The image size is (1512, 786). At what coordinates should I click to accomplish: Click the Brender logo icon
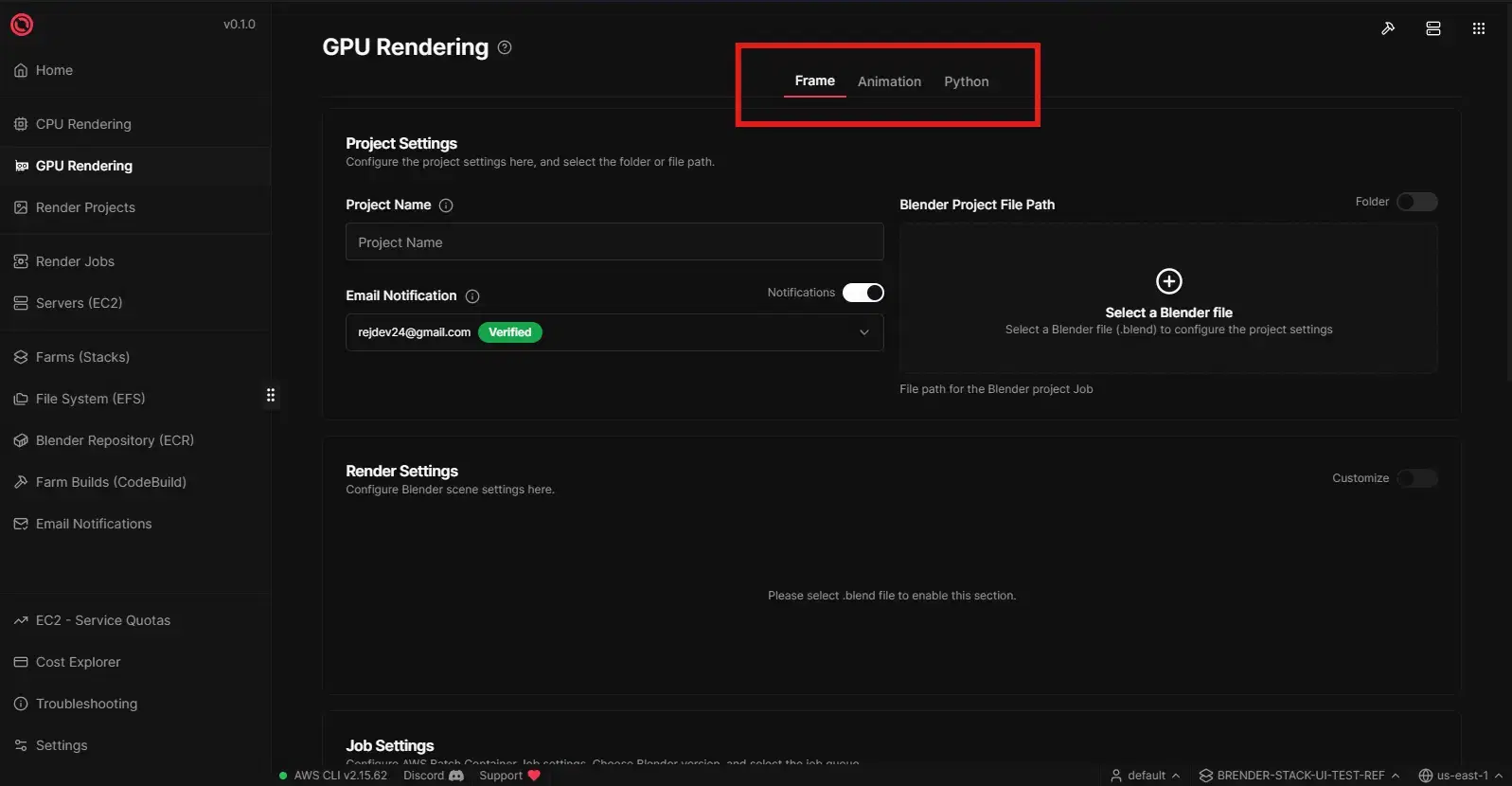click(x=22, y=25)
